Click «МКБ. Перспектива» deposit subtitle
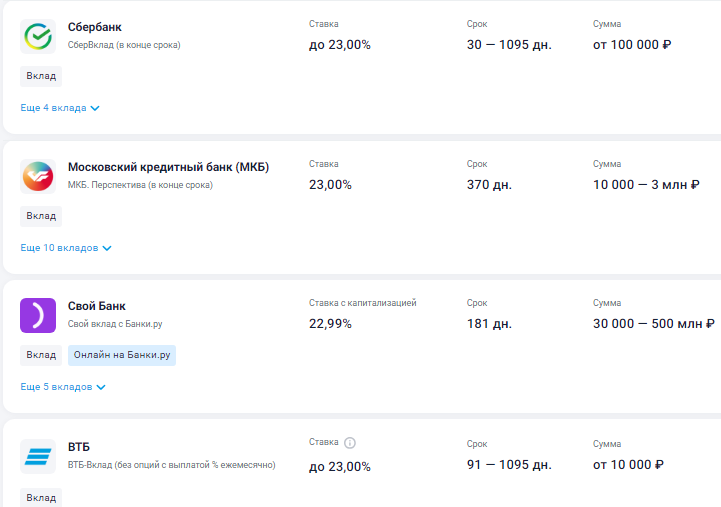 139,185
